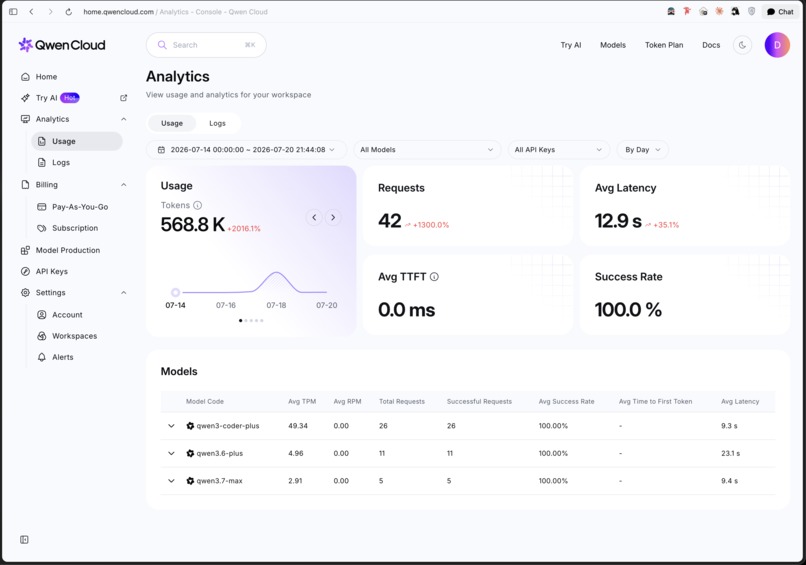Open Pay-As-You-Go billing page
The height and width of the screenshot is (565, 806).
(72, 207)
